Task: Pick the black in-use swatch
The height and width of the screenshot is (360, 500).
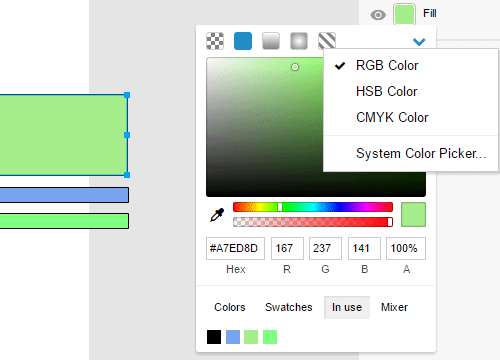Action: [214, 337]
